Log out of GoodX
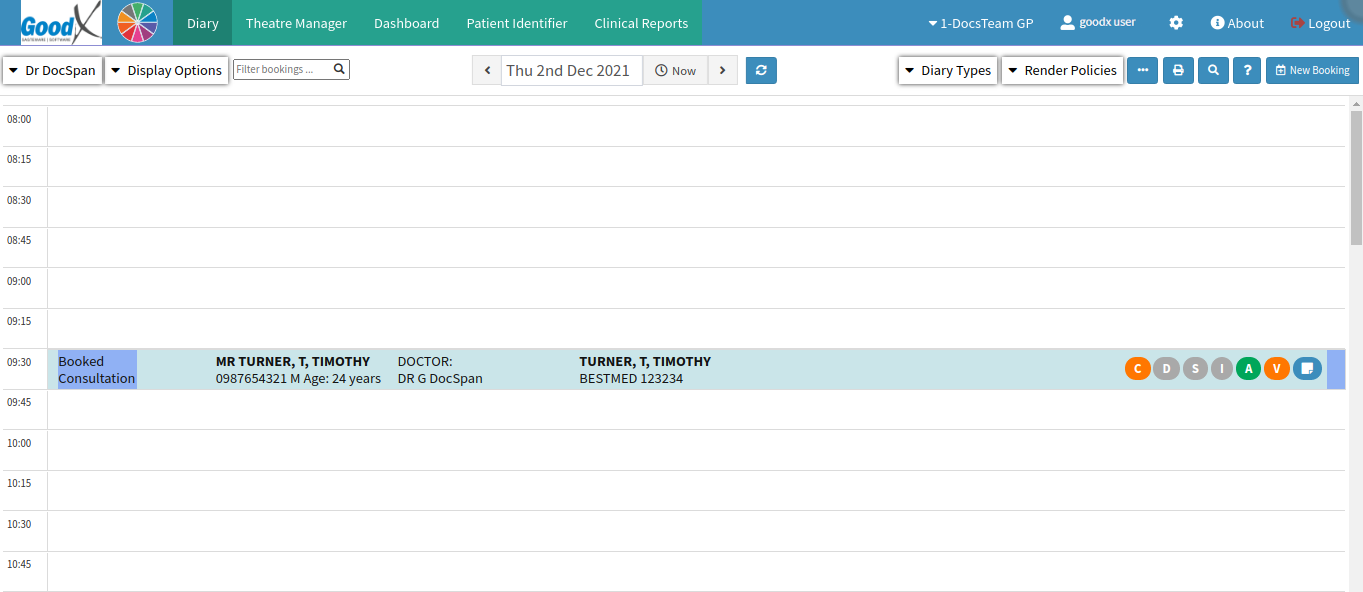Viewport: 1363px width, 592px height. coord(1321,23)
